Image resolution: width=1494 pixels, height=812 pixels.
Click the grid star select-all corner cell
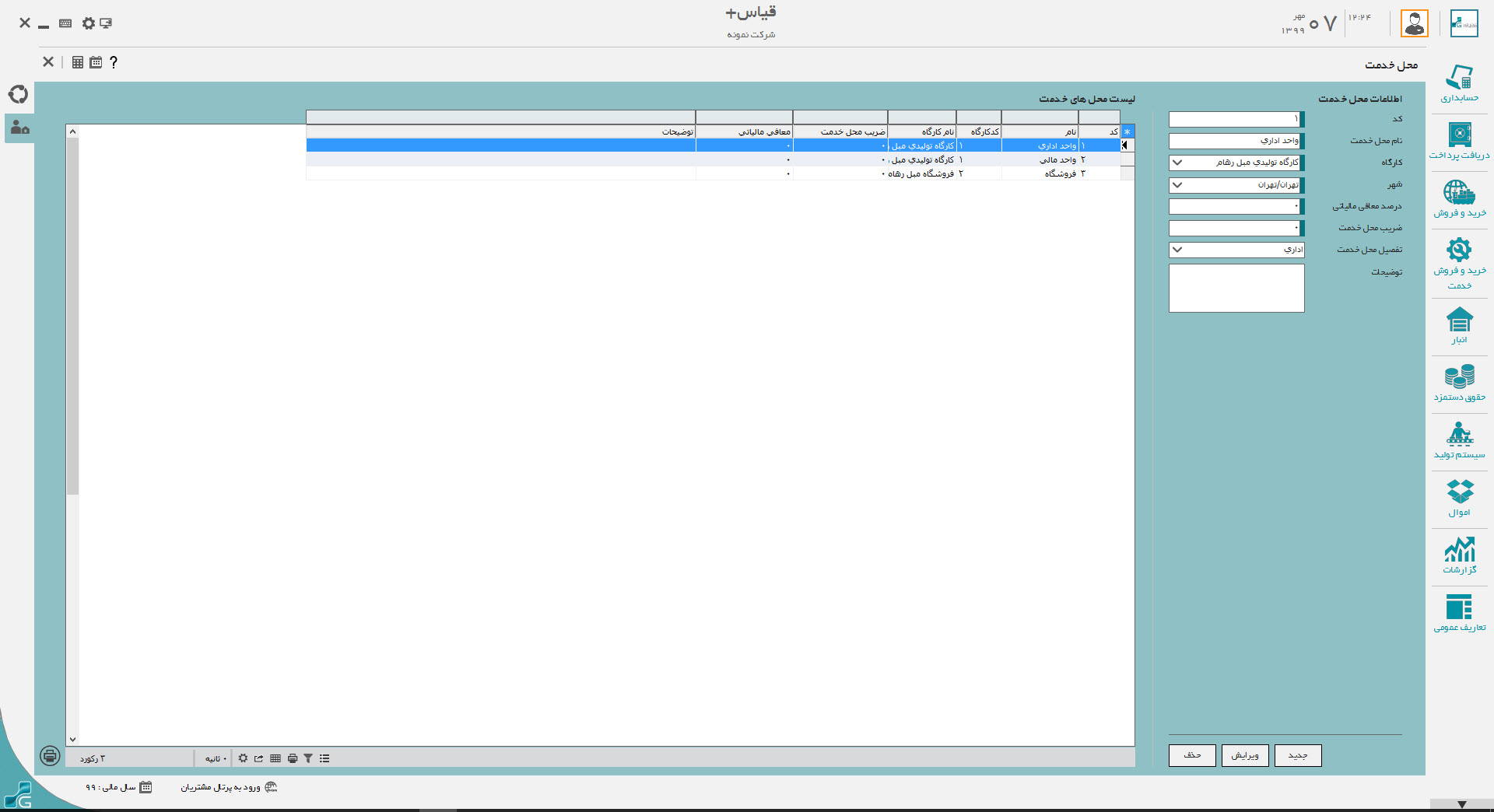tap(1127, 132)
